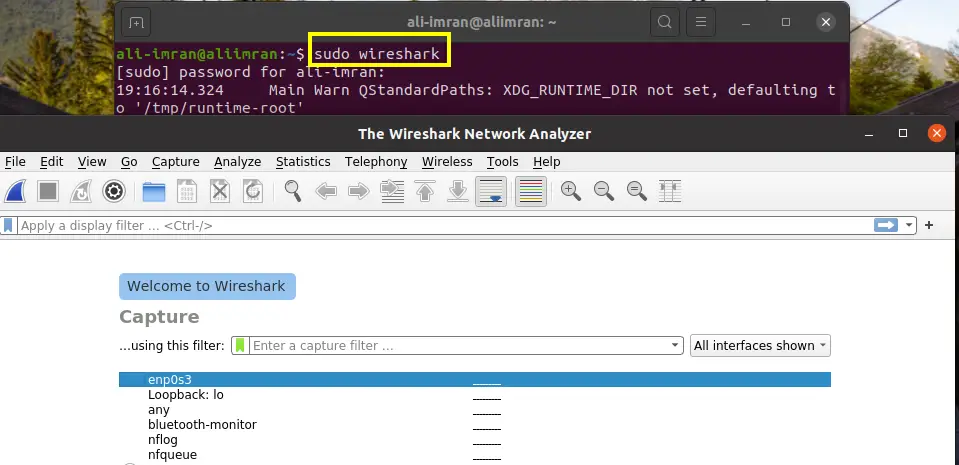This screenshot has width=959, height=465.
Task: Minimize the Wireshark window
Action: pos(870,133)
